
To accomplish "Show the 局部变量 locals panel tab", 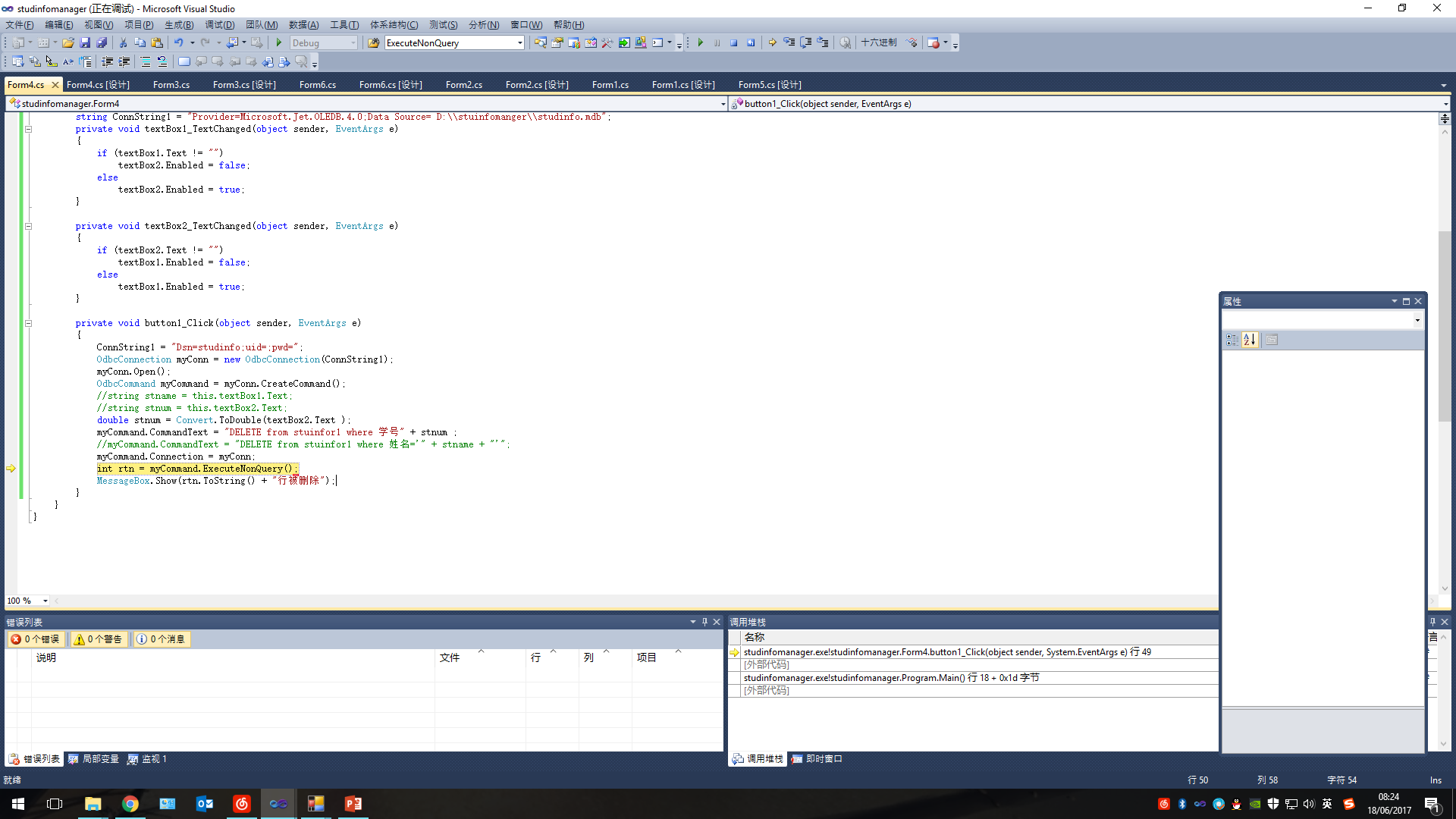I will 93,759.
